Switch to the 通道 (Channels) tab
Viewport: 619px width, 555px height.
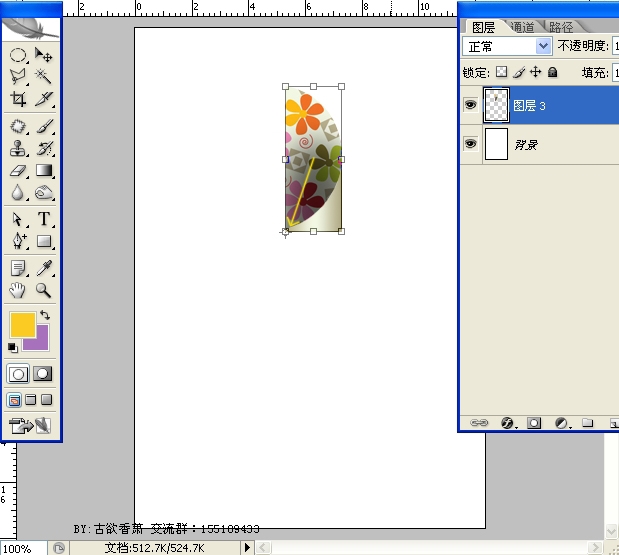click(522, 27)
